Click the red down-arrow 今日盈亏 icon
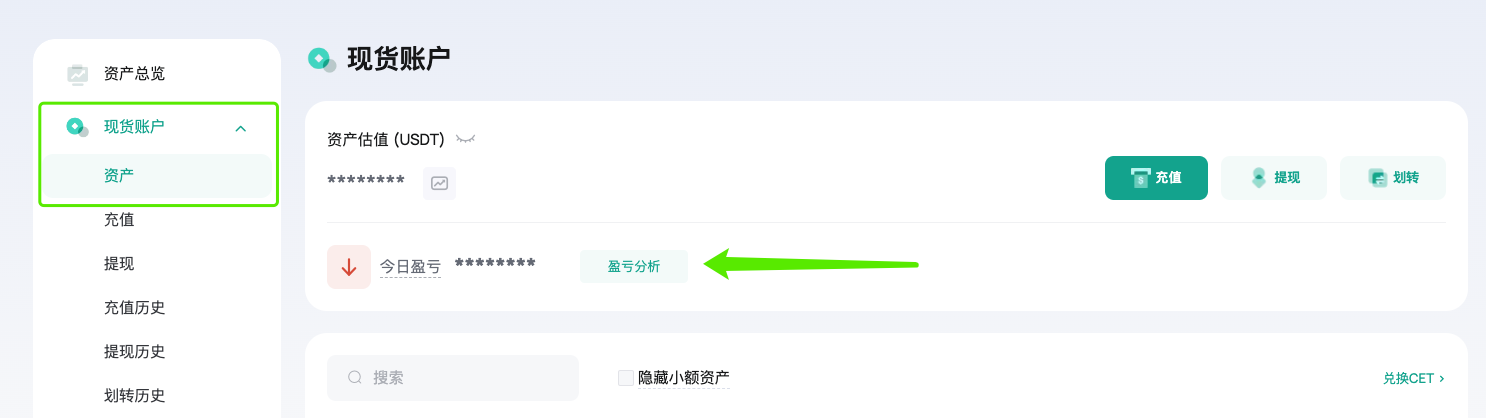Image resolution: width=1486 pixels, height=418 pixels. pyautogui.click(x=349, y=267)
